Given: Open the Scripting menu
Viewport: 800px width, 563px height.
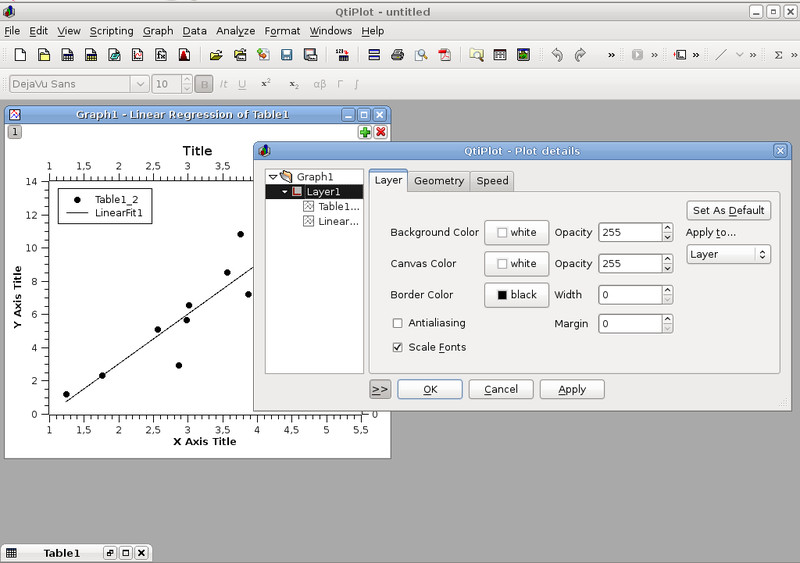Looking at the screenshot, I should coord(111,31).
